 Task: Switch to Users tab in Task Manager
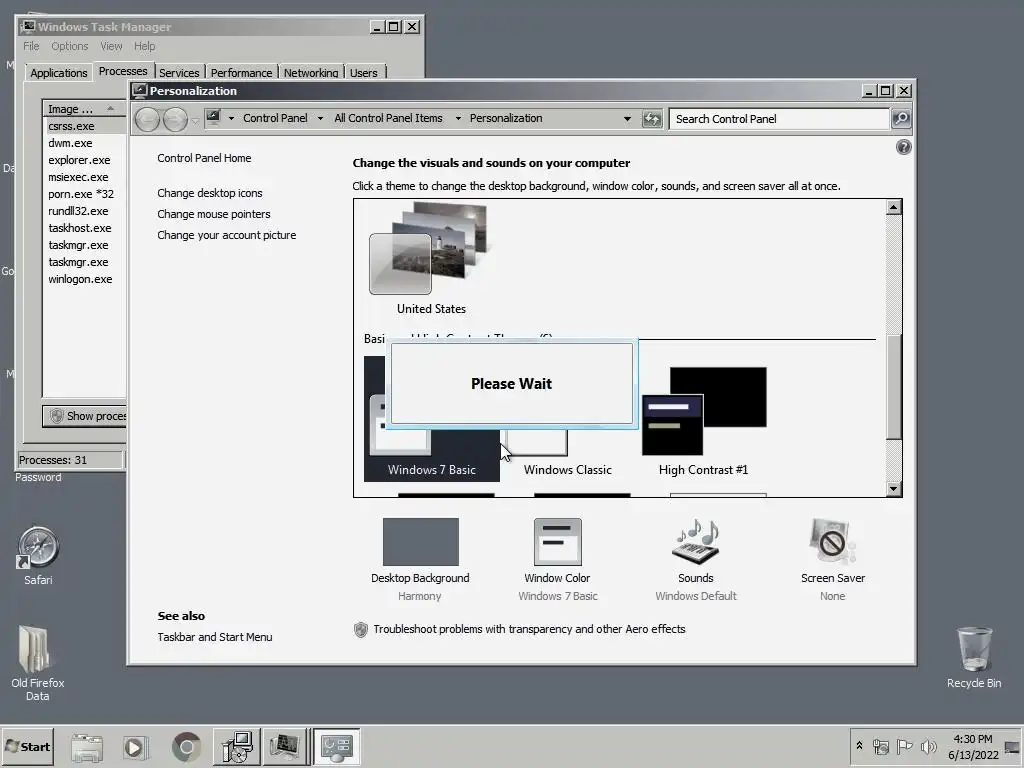click(x=364, y=72)
